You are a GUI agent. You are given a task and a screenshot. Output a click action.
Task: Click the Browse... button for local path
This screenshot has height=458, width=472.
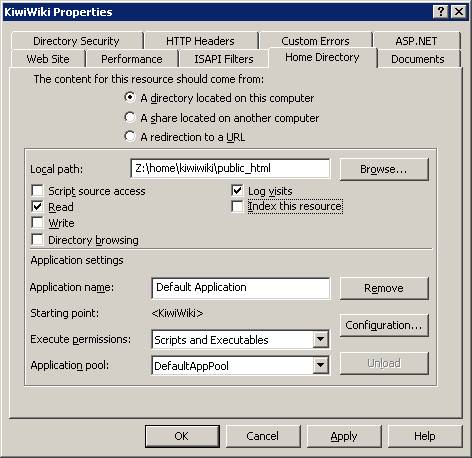(x=384, y=169)
